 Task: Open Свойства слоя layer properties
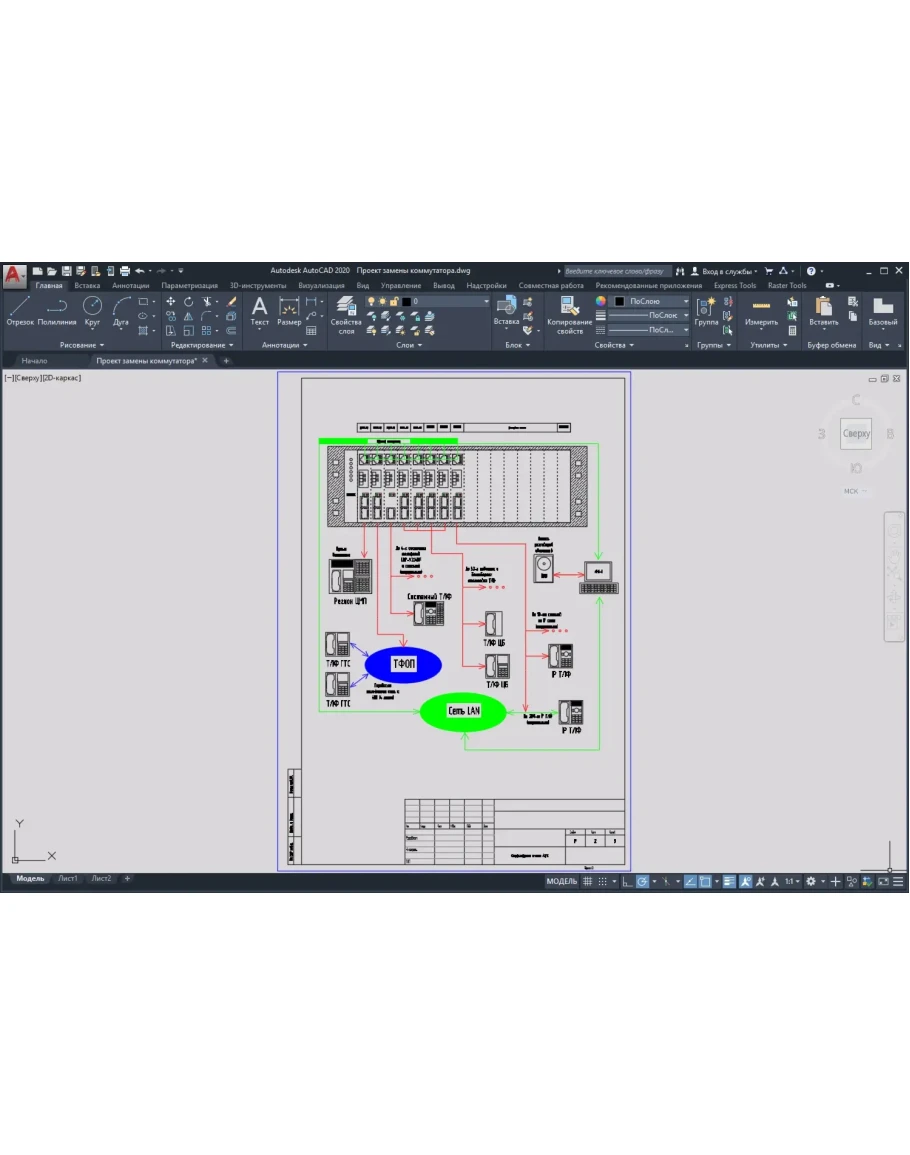(x=346, y=312)
